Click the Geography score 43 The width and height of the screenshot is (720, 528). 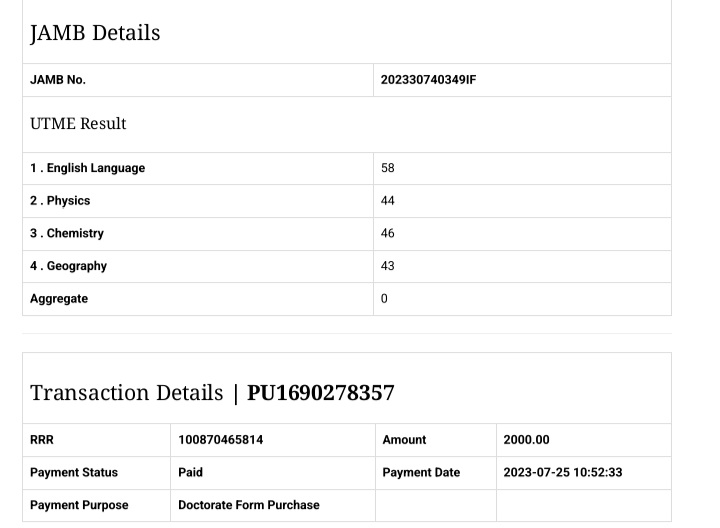pyautogui.click(x=388, y=266)
